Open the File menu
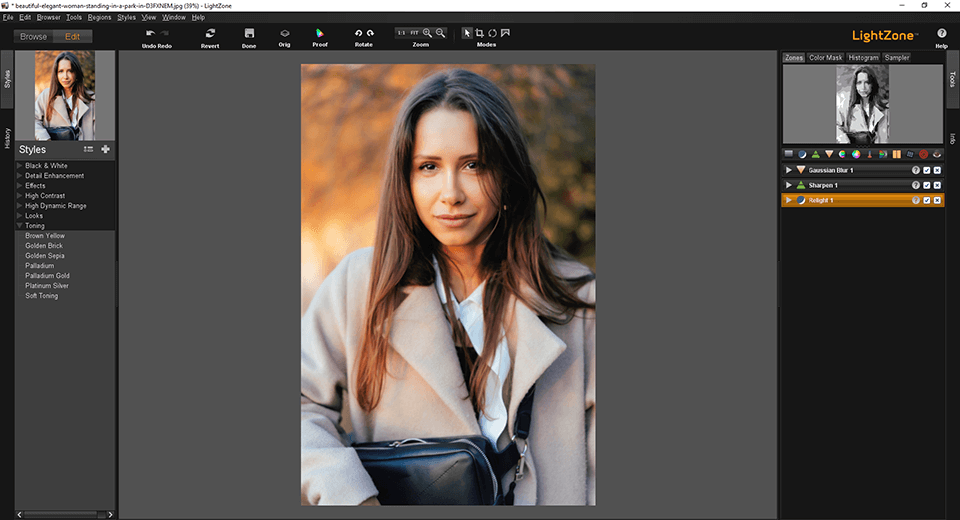Viewport: 960px width, 520px height. [x=8, y=17]
